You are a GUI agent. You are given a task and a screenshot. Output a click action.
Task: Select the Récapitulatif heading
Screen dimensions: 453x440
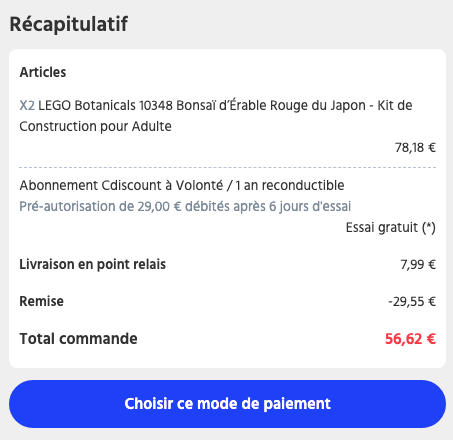coord(68,24)
